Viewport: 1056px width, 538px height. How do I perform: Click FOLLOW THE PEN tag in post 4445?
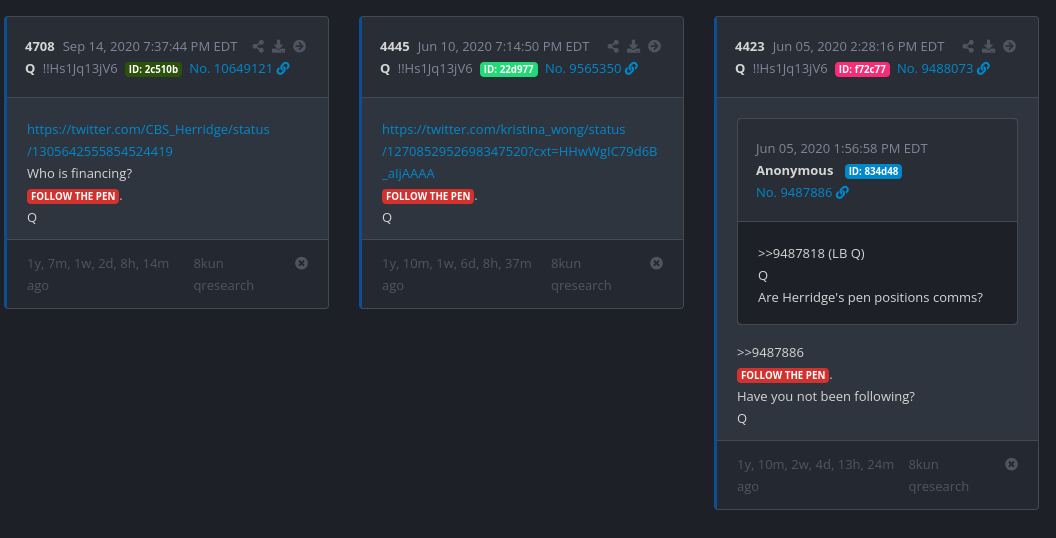pos(428,197)
